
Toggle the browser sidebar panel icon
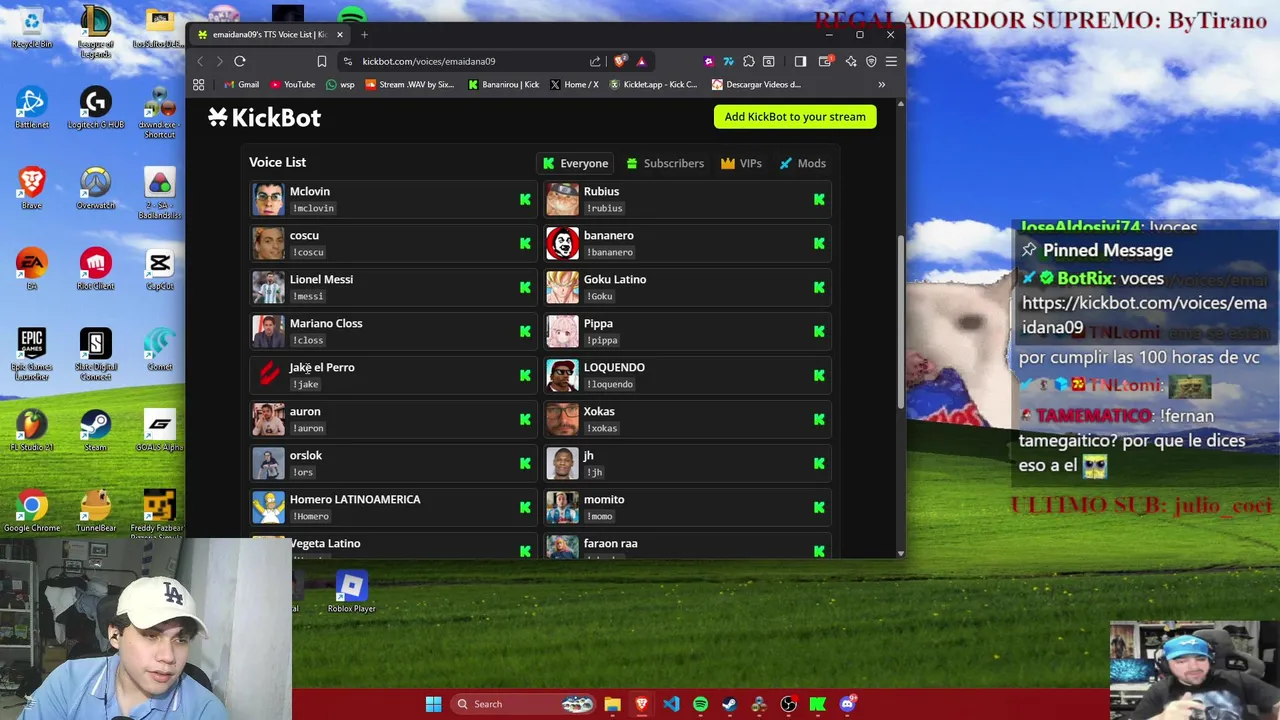pyautogui.click(x=800, y=61)
